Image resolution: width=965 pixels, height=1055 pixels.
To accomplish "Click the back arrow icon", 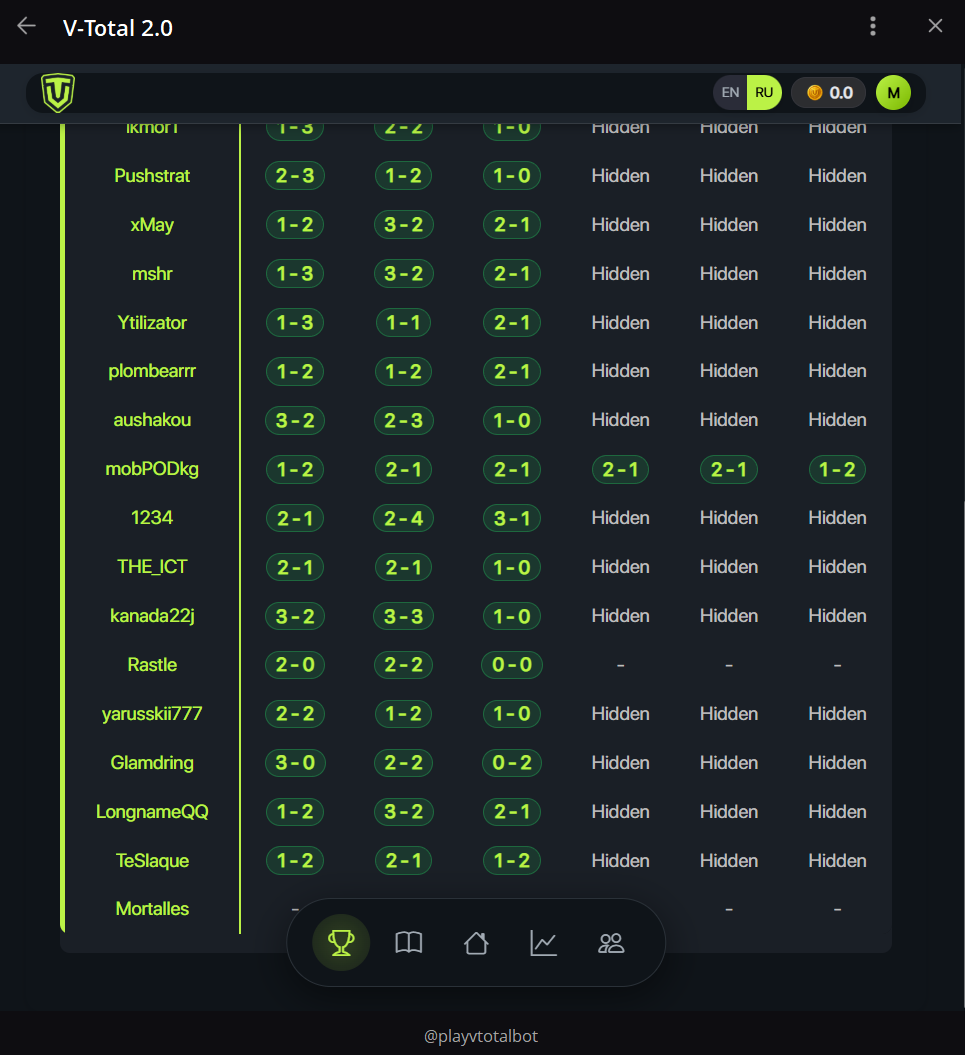I will 27,27.
